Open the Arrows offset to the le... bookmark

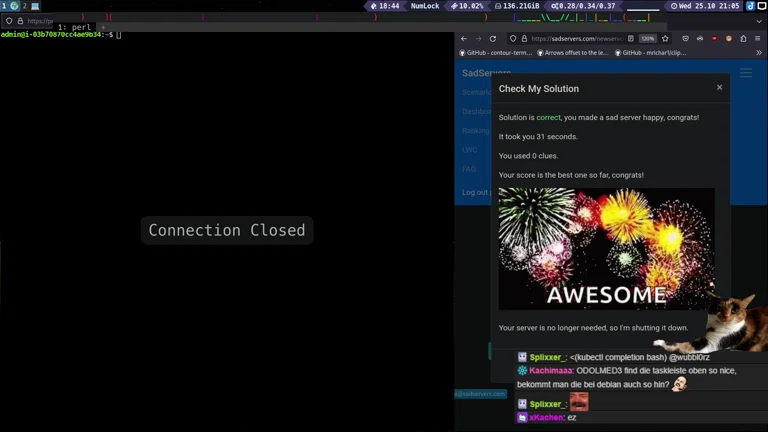tap(573, 53)
